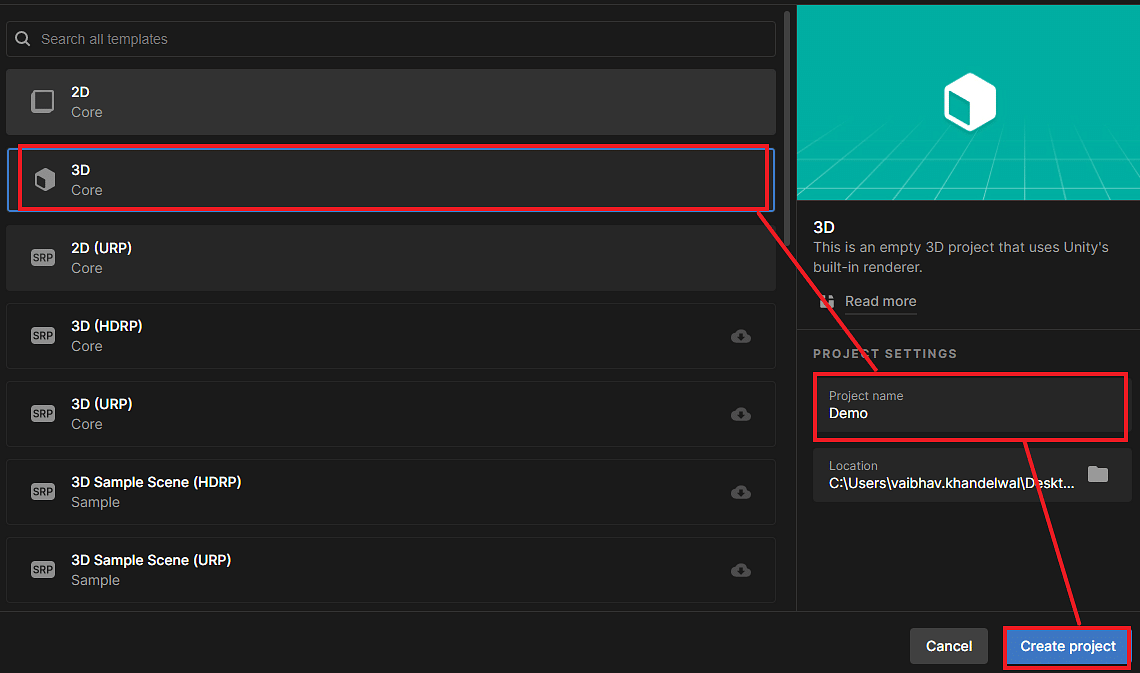Click the SRP badge for 3D (URP)
This screenshot has height=673, width=1140.
coord(43,414)
